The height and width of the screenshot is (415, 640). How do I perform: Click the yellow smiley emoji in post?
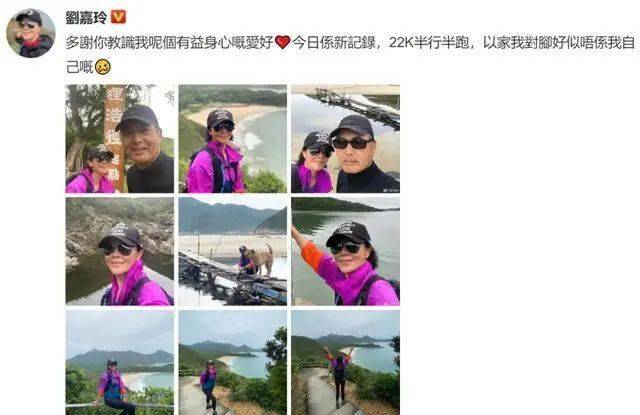coord(102,67)
